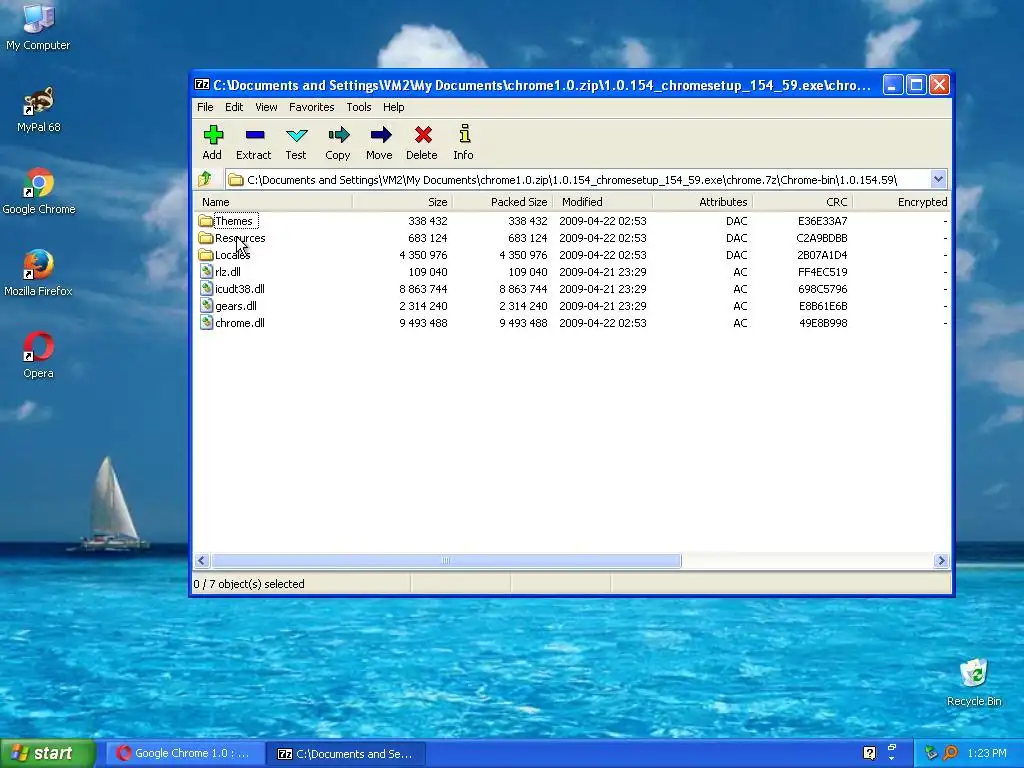Click inside the archive path field

pos(578,180)
